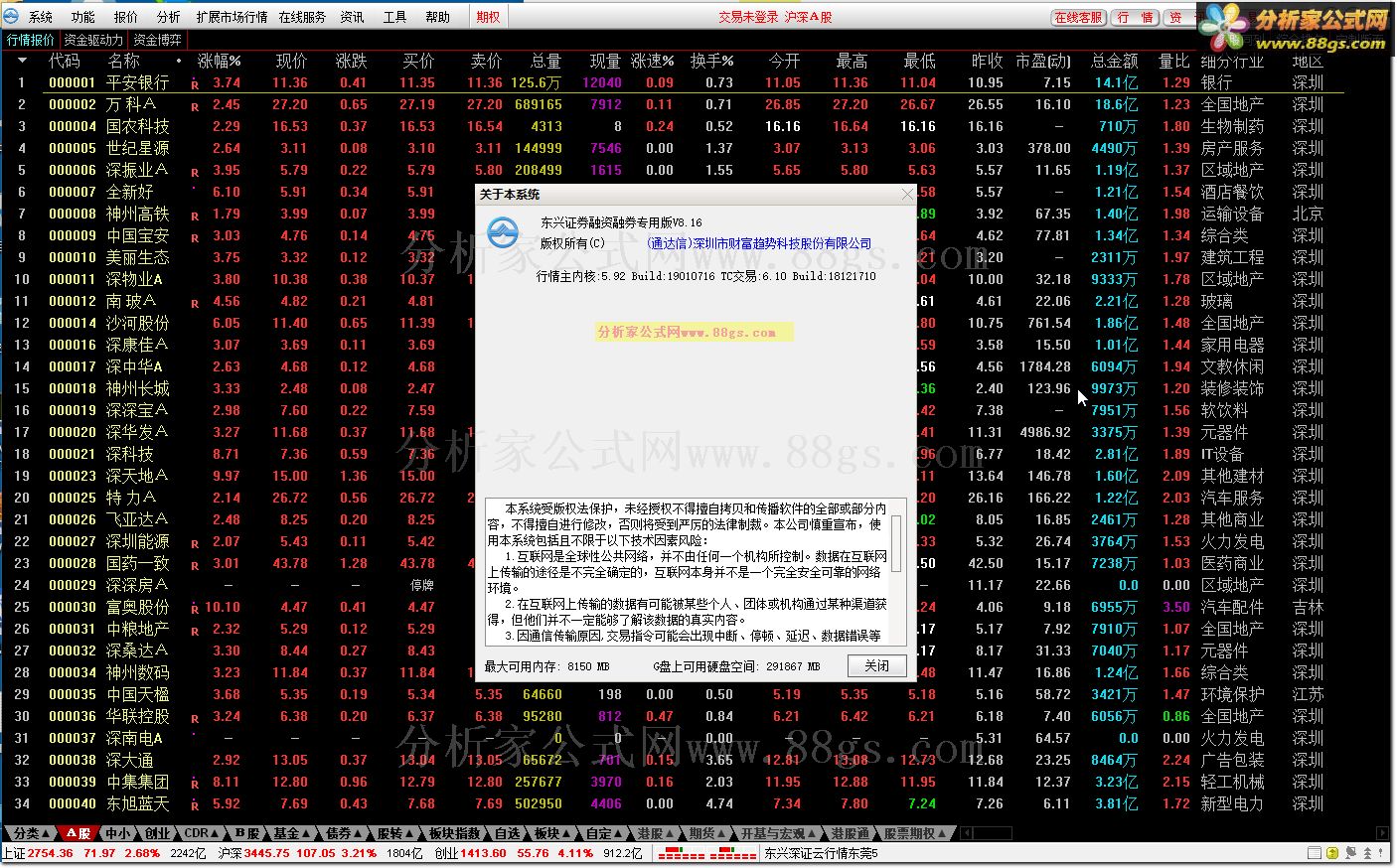Screen dimensions: 1397x868
Task: Click the 上证 index value 2754.36
Action: [x=51, y=853]
